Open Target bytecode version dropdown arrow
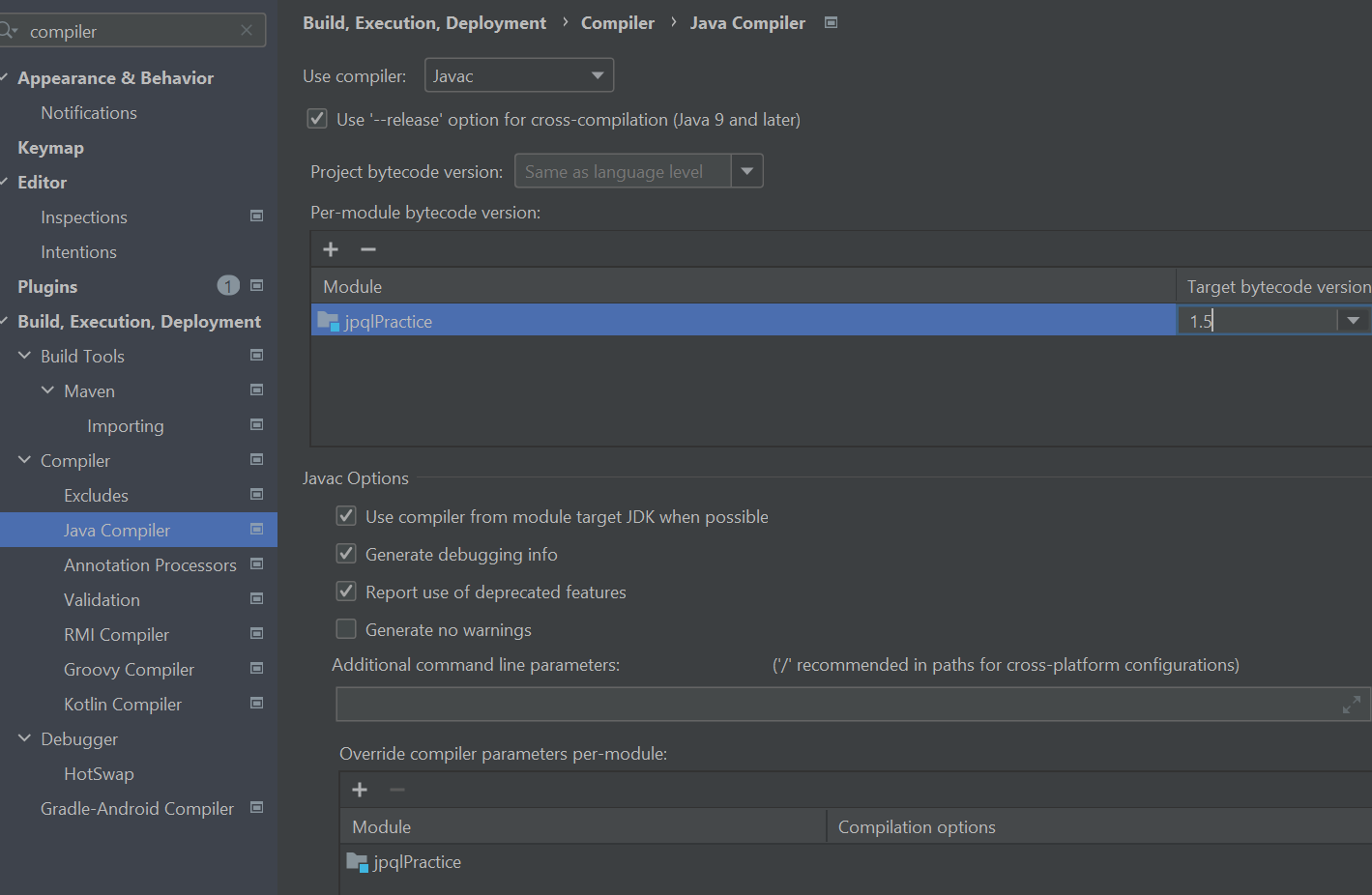 [1353, 321]
